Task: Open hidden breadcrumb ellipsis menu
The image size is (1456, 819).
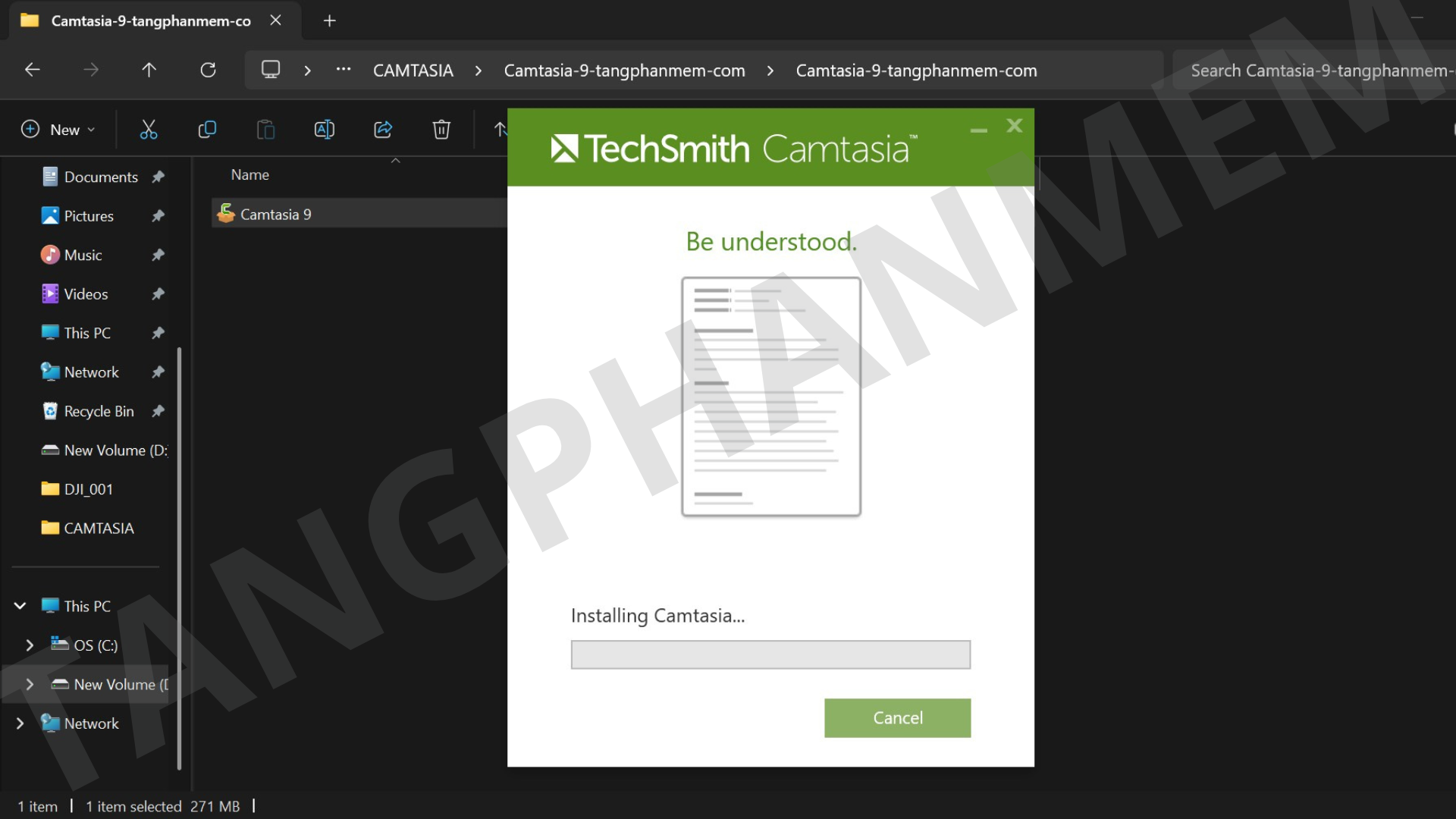Action: pyautogui.click(x=344, y=70)
